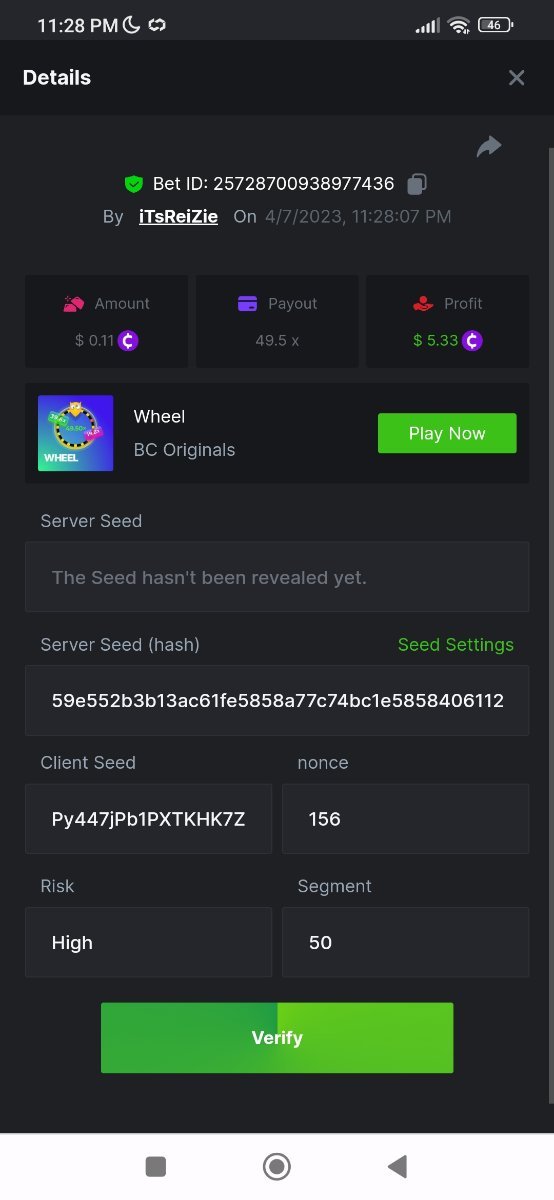Tap the green verified shield icon
The height and width of the screenshot is (1200, 554).
point(134,184)
